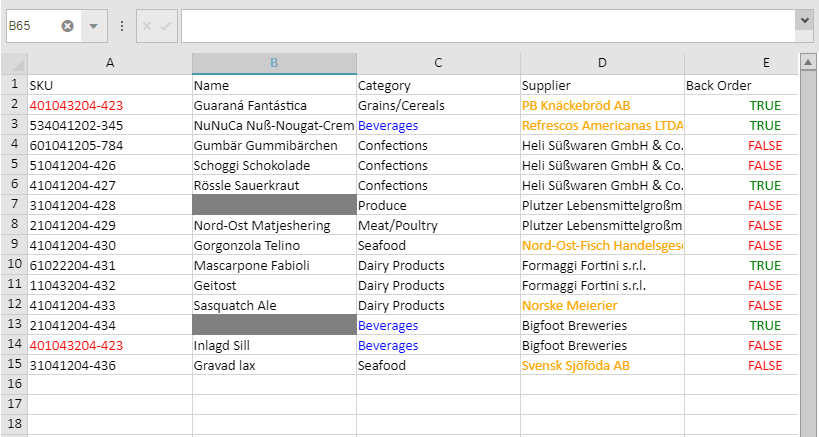Select SKU cell 601041205-784
819x437 pixels.
[x=110, y=145]
